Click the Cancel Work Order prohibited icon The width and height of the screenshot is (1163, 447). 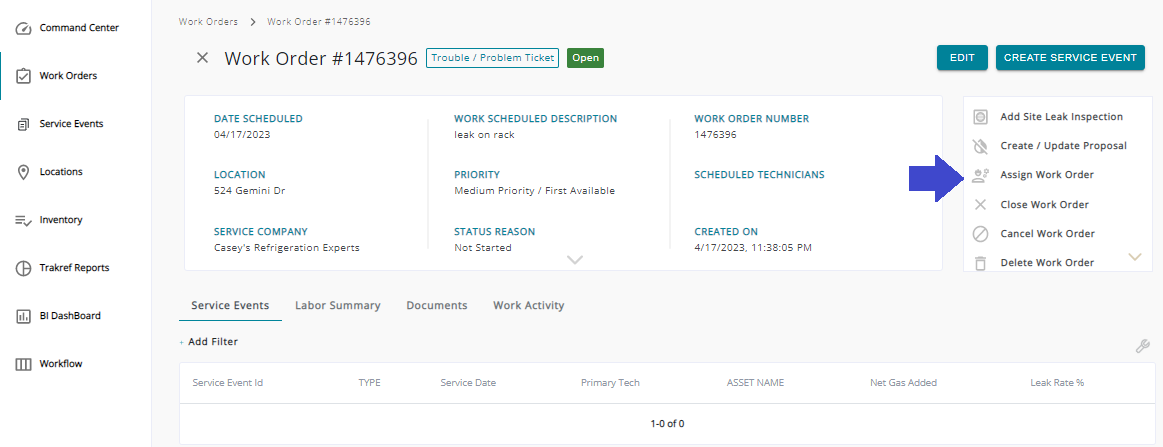pos(981,234)
